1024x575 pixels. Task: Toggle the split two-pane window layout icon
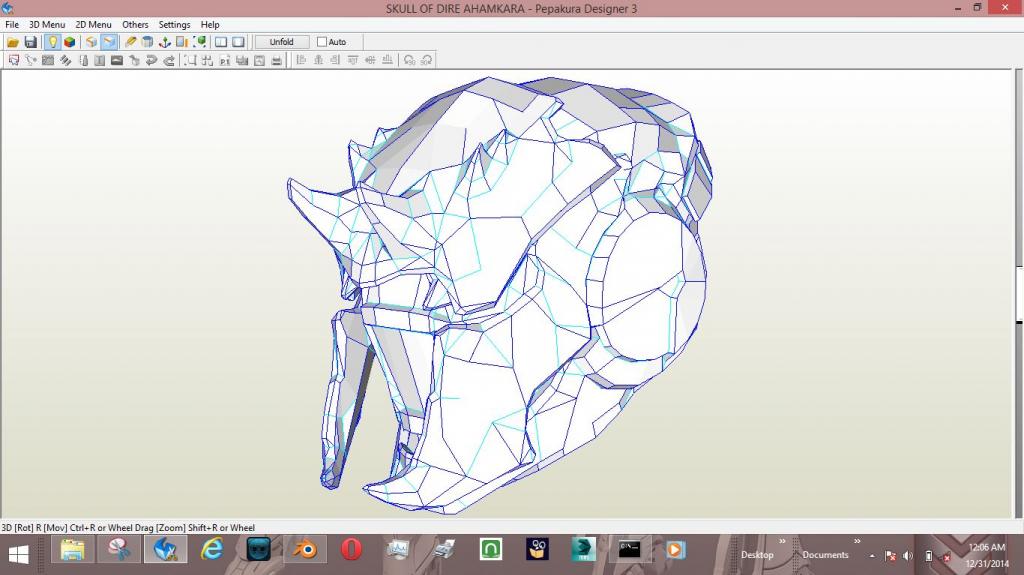[x=221, y=42]
